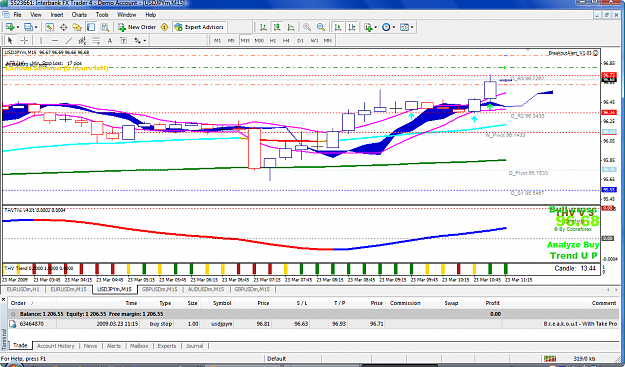Open the File menu

pos(18,15)
